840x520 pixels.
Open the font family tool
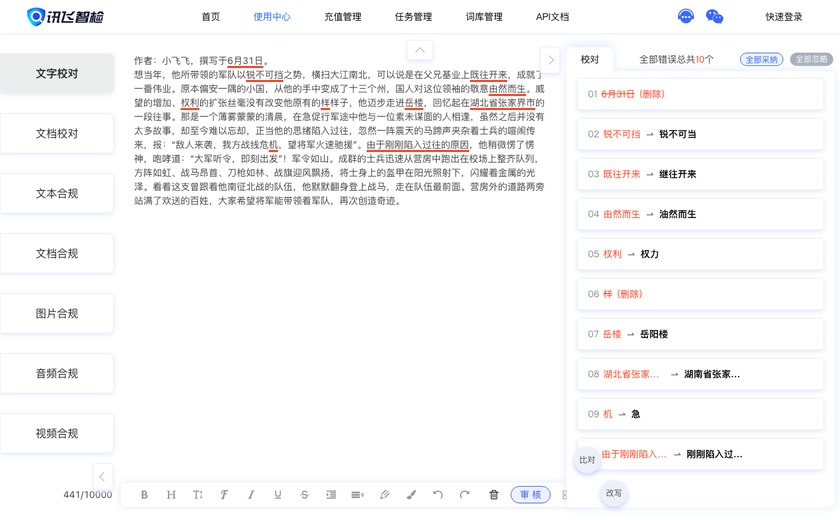coord(224,495)
